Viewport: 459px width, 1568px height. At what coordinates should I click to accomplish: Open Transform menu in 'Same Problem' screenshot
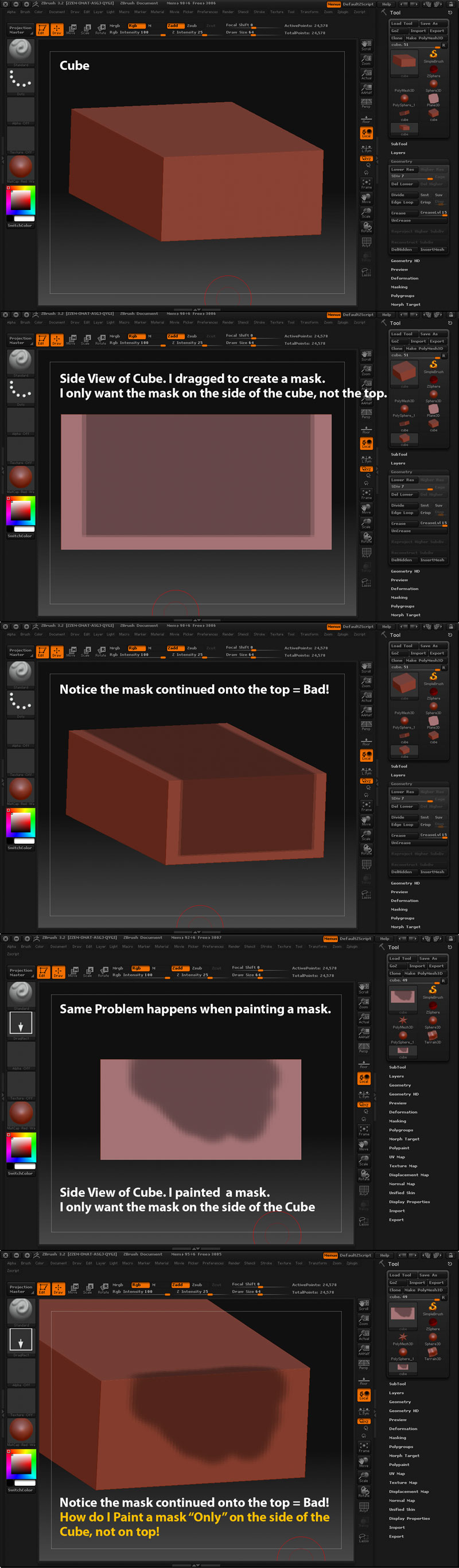317,947
